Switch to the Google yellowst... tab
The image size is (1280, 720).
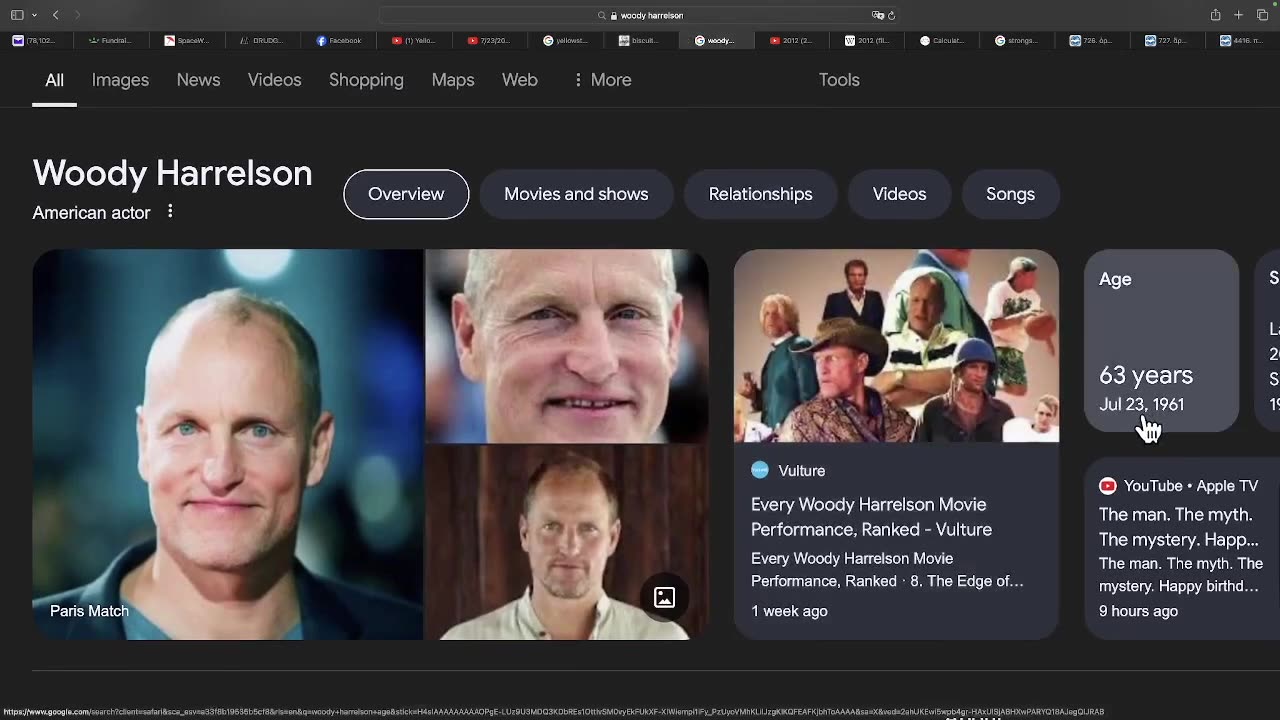point(565,41)
